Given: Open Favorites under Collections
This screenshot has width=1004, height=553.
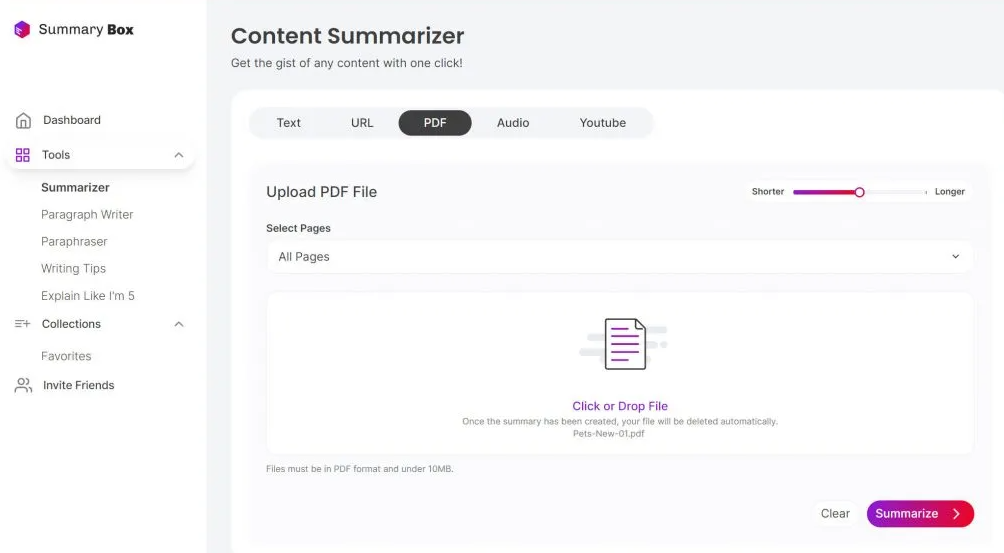Looking at the screenshot, I should pyautogui.click(x=66, y=356).
